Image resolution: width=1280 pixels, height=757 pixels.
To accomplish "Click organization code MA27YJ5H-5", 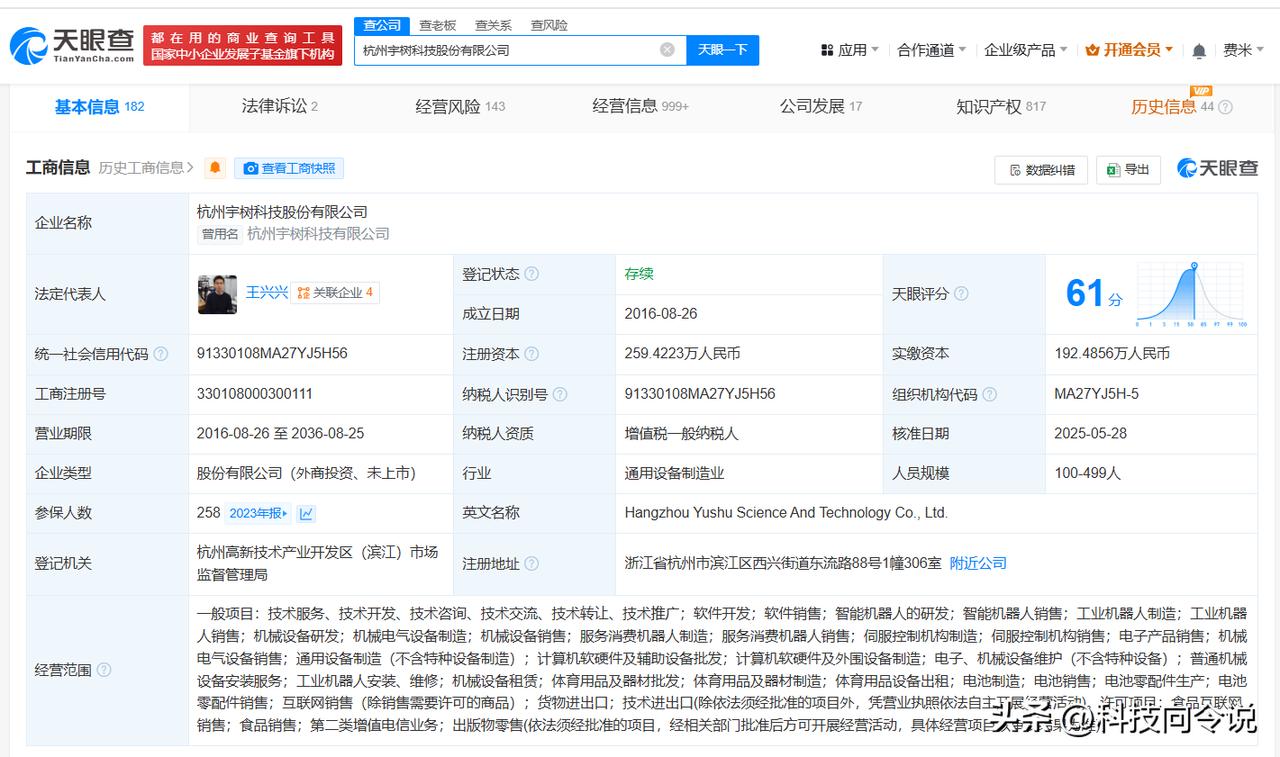I will click(x=1096, y=394).
